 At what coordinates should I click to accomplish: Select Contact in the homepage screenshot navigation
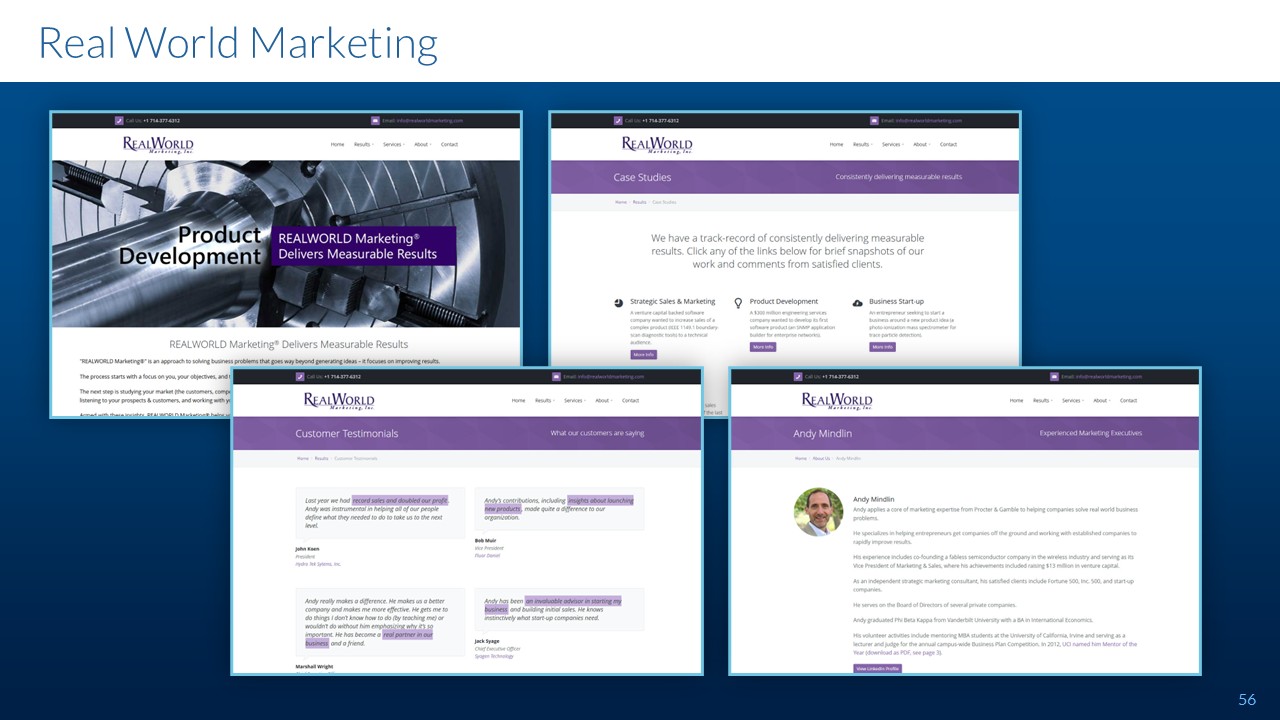449,144
